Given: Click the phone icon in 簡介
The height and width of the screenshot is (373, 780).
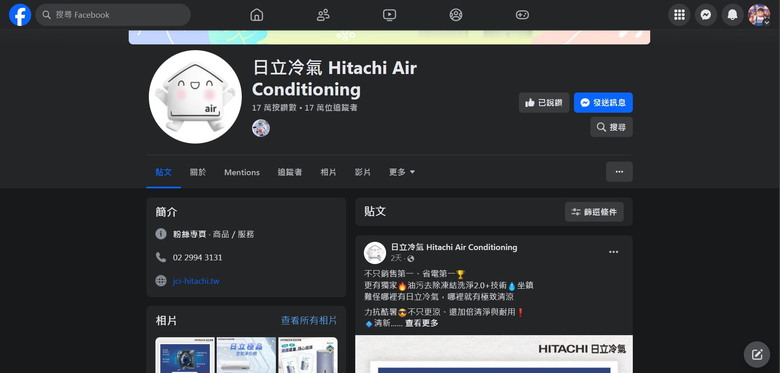Looking at the screenshot, I should [161, 257].
